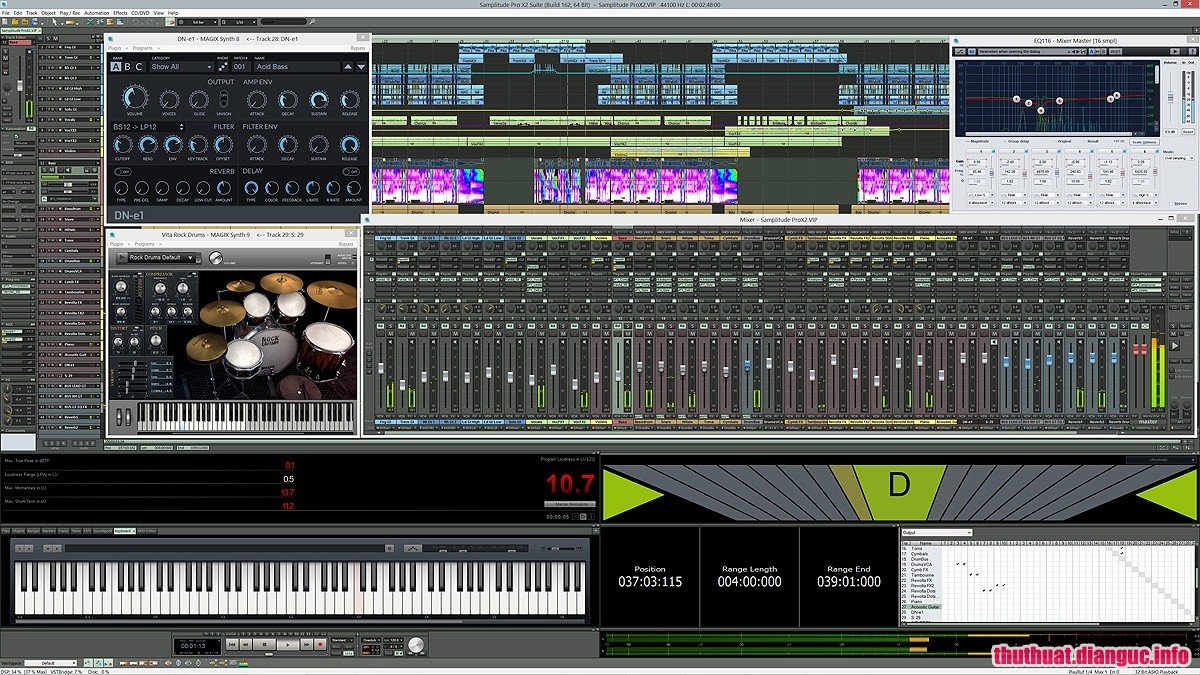Click the open folder icon in main toolbar
This screenshot has height=675, width=1200.
[15, 22]
